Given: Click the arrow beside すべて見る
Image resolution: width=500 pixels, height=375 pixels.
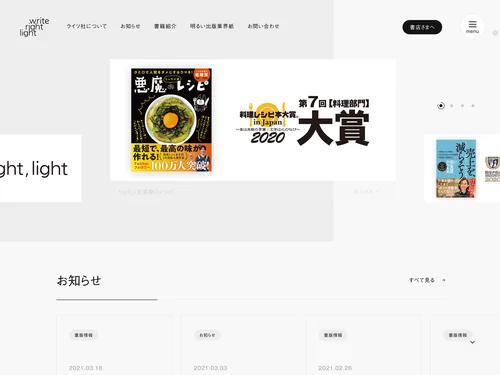Looking at the screenshot, I should [444, 280].
